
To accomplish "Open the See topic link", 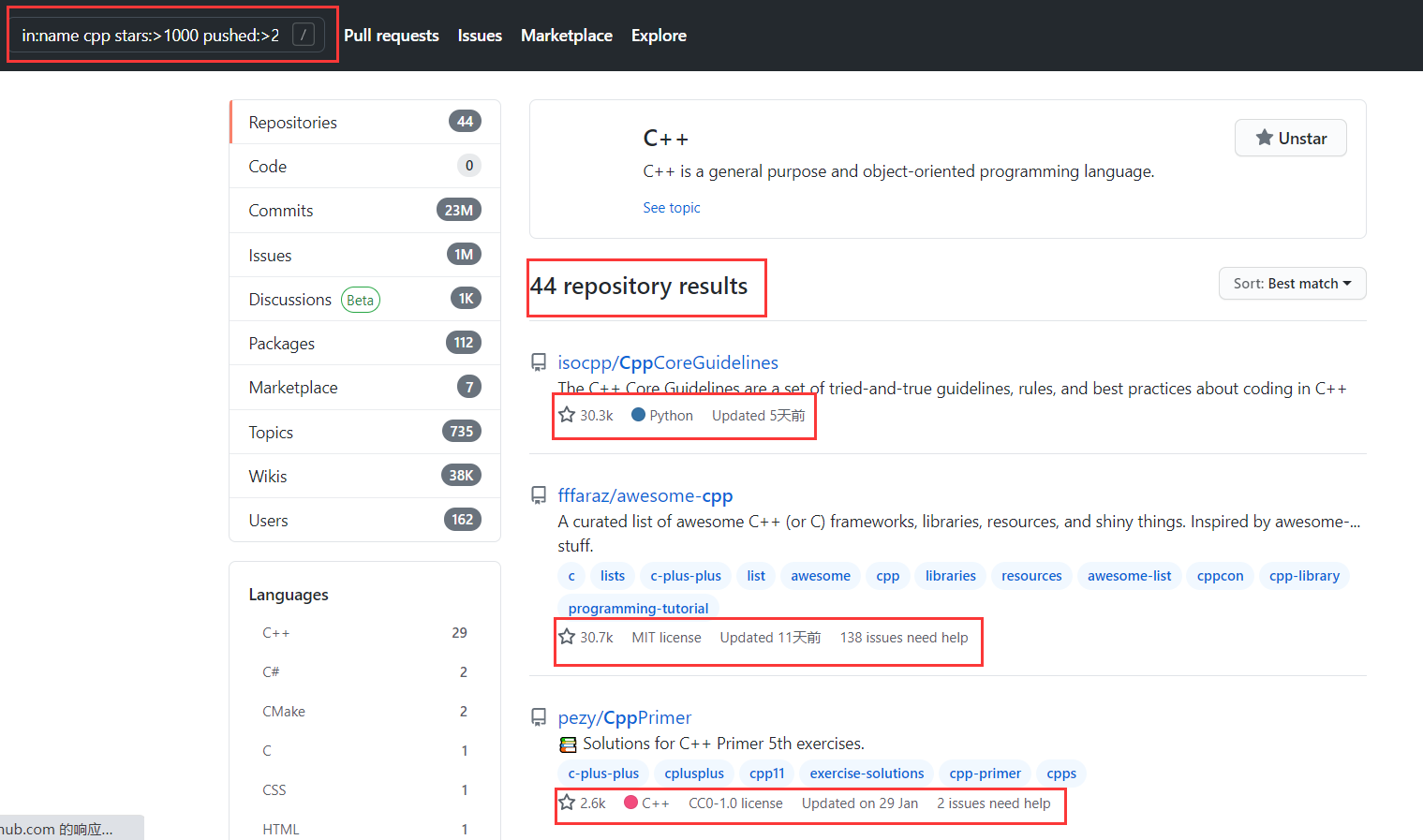I will [671, 207].
